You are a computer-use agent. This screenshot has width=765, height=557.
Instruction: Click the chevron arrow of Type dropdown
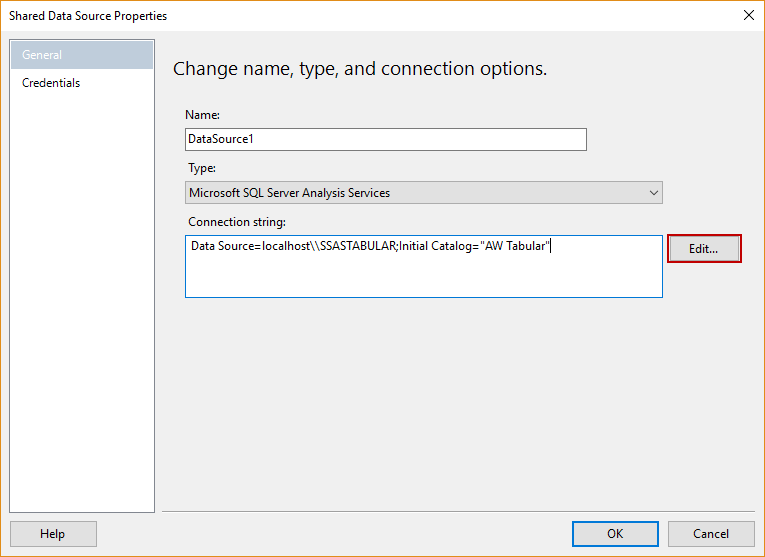pyautogui.click(x=653, y=193)
